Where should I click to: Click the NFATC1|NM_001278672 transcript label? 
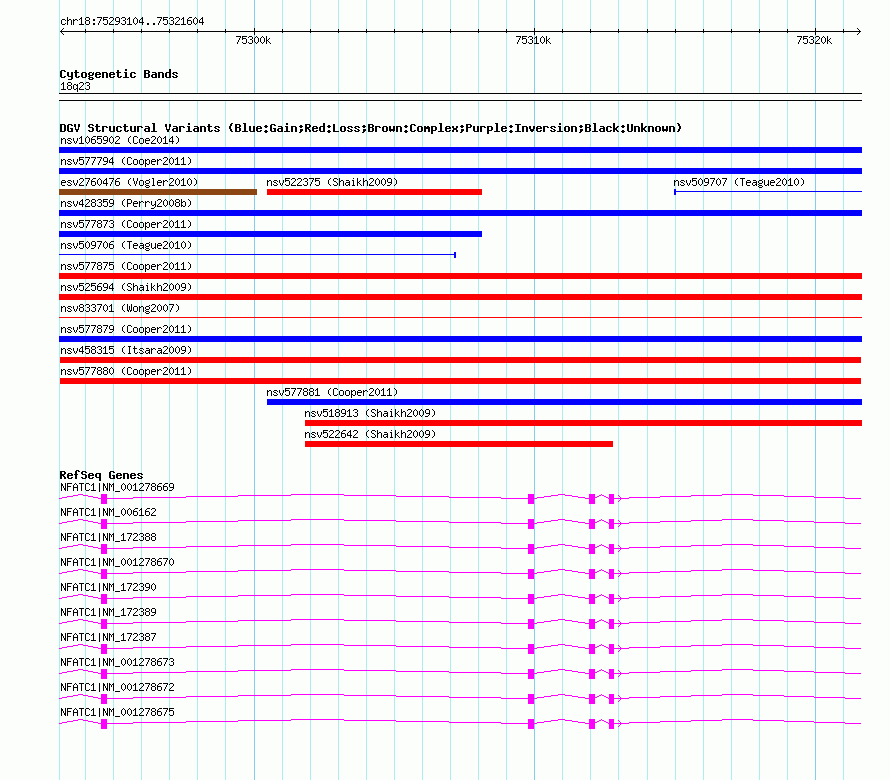pyautogui.click(x=117, y=687)
